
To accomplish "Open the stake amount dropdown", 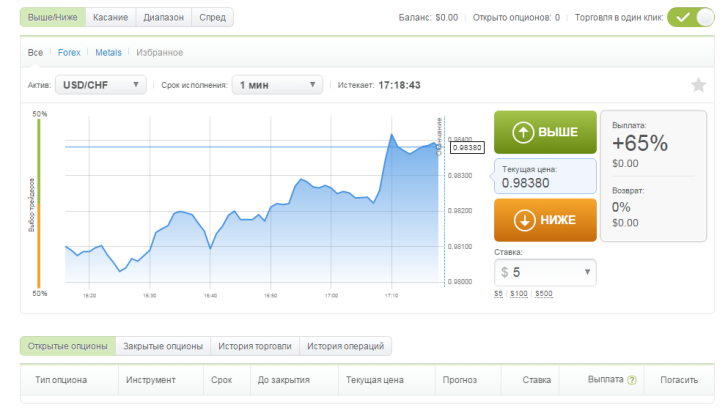I will 545,272.
